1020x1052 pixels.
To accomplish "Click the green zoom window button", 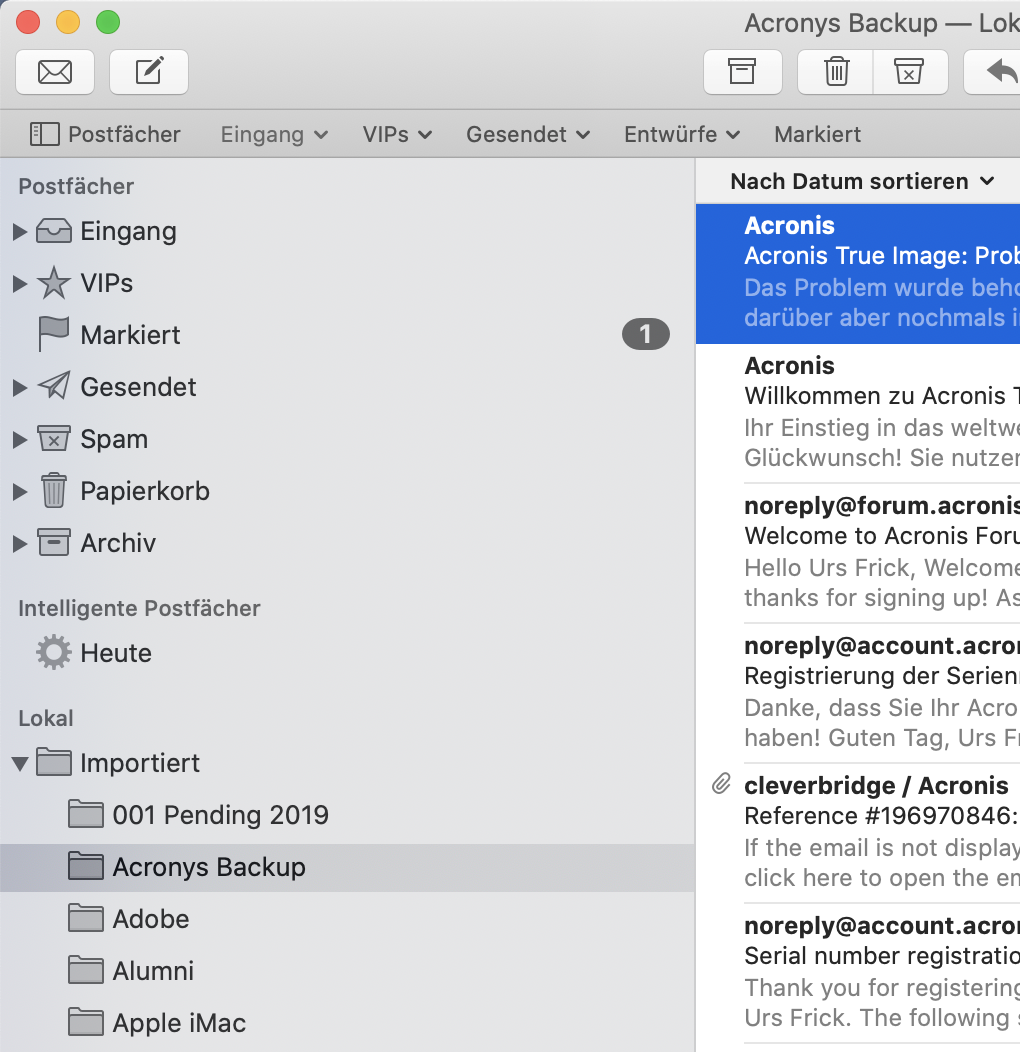I will point(108,22).
